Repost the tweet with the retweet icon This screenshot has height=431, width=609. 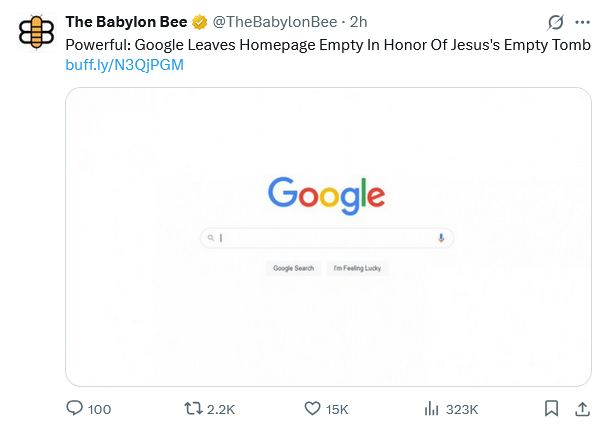tap(193, 408)
